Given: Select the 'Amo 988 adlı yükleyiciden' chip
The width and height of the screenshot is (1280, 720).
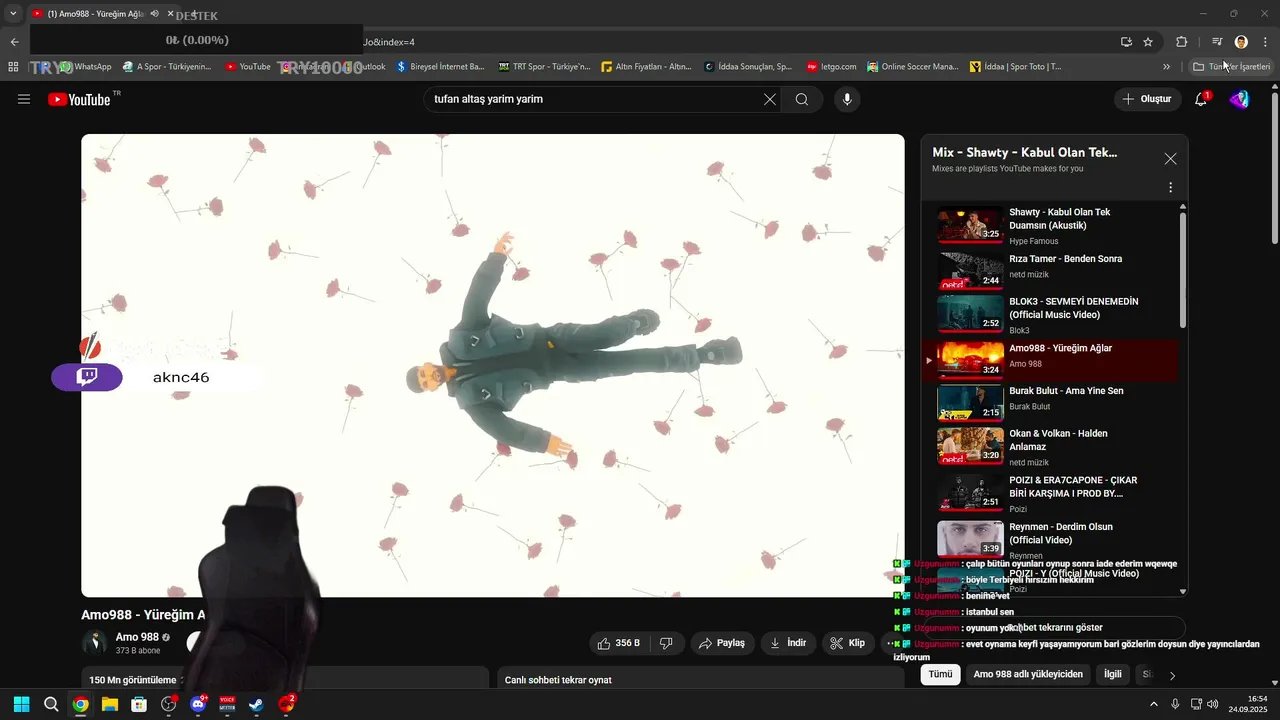Looking at the screenshot, I should click(x=1028, y=674).
